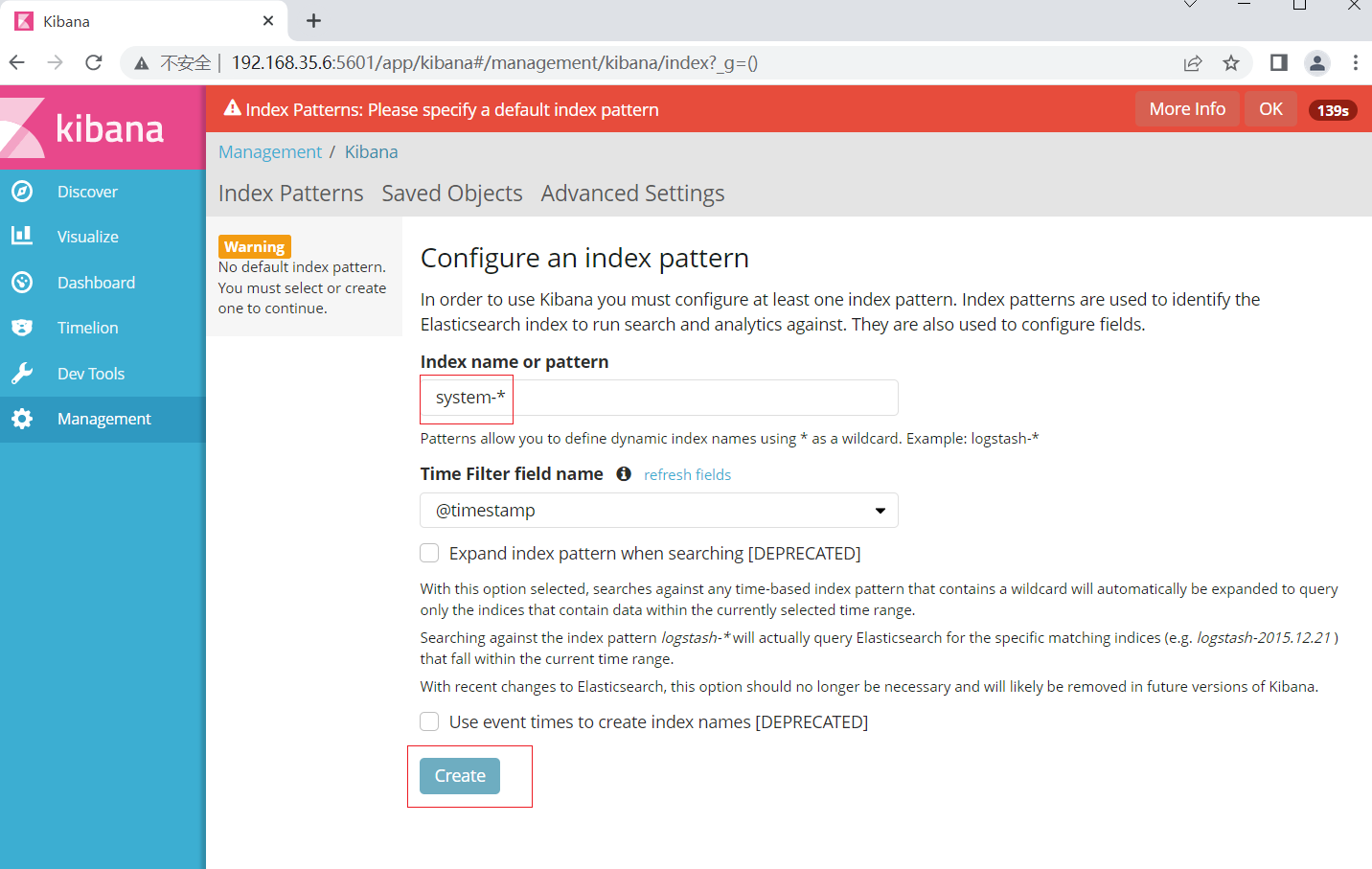Click the Kibana breadcrumb link
The width and height of the screenshot is (1372, 869).
click(x=371, y=152)
